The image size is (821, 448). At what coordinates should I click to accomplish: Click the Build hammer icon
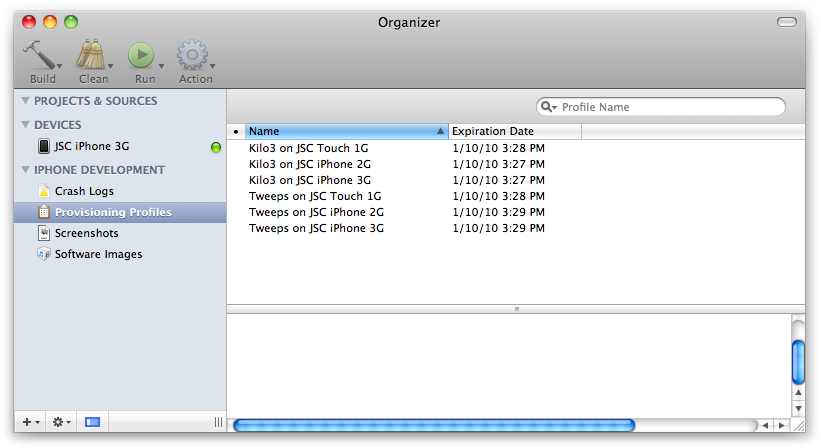(x=40, y=56)
